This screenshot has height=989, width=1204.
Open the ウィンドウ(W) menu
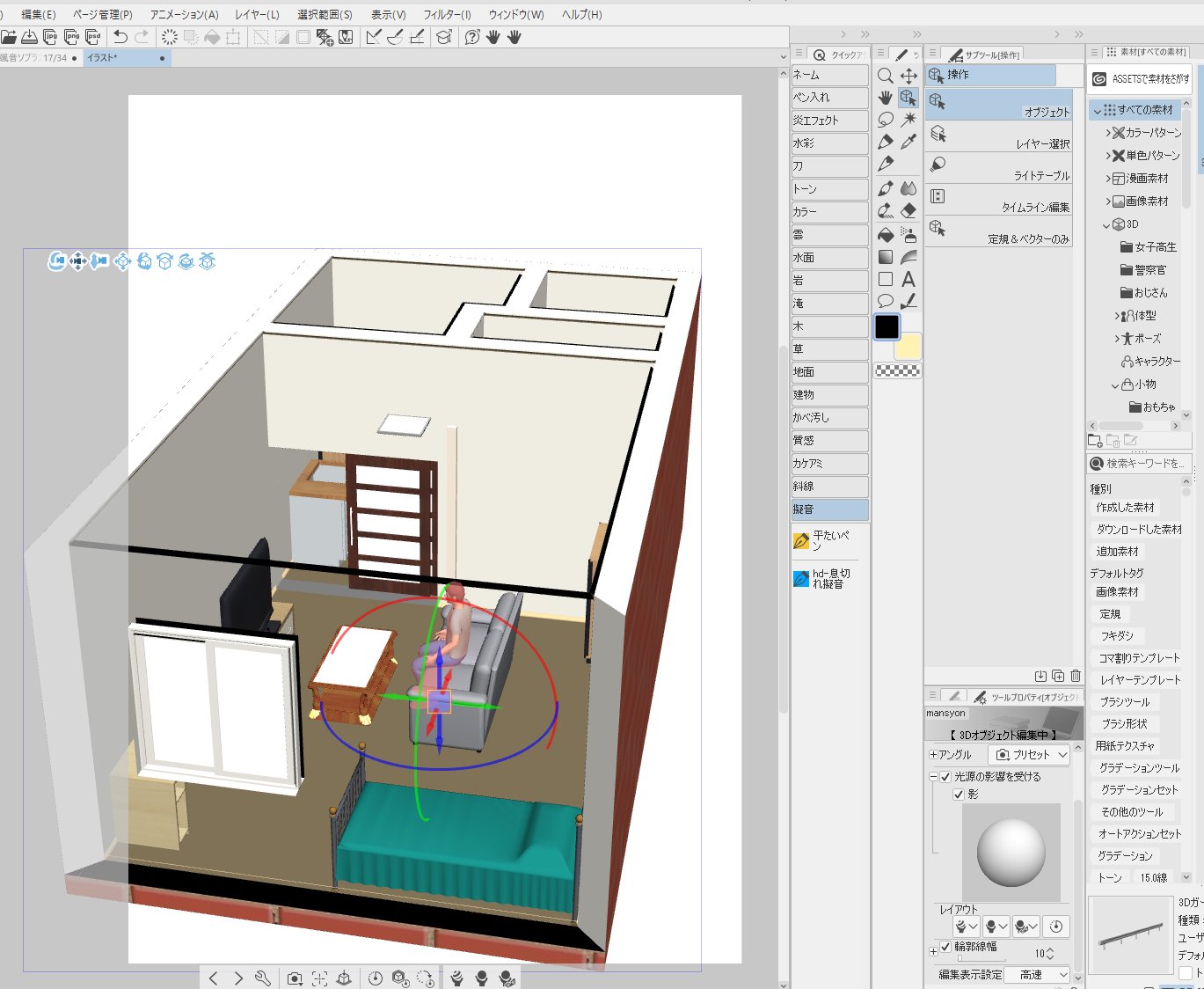point(516,15)
